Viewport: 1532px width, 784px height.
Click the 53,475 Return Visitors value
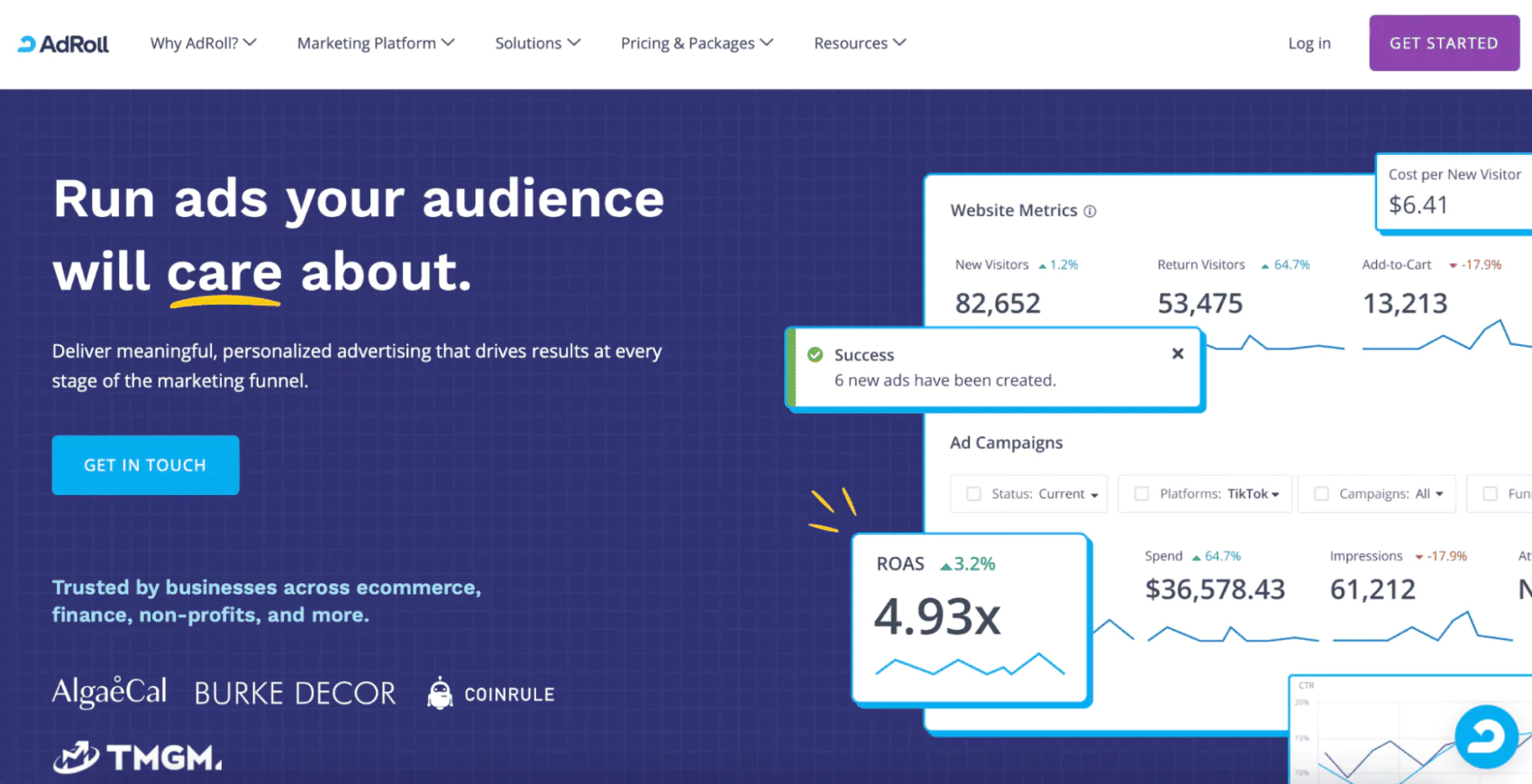[x=1199, y=304]
